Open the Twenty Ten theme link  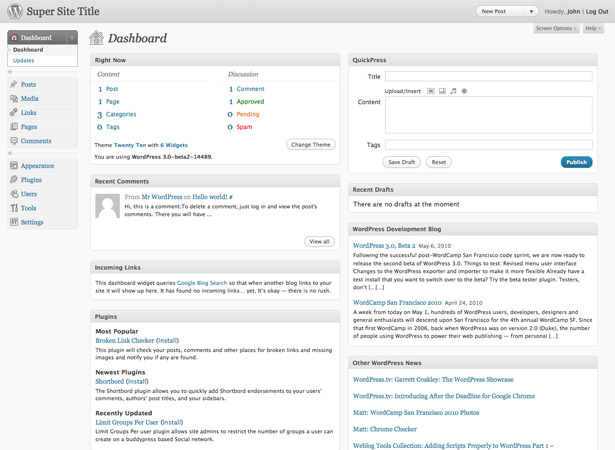click(x=130, y=145)
